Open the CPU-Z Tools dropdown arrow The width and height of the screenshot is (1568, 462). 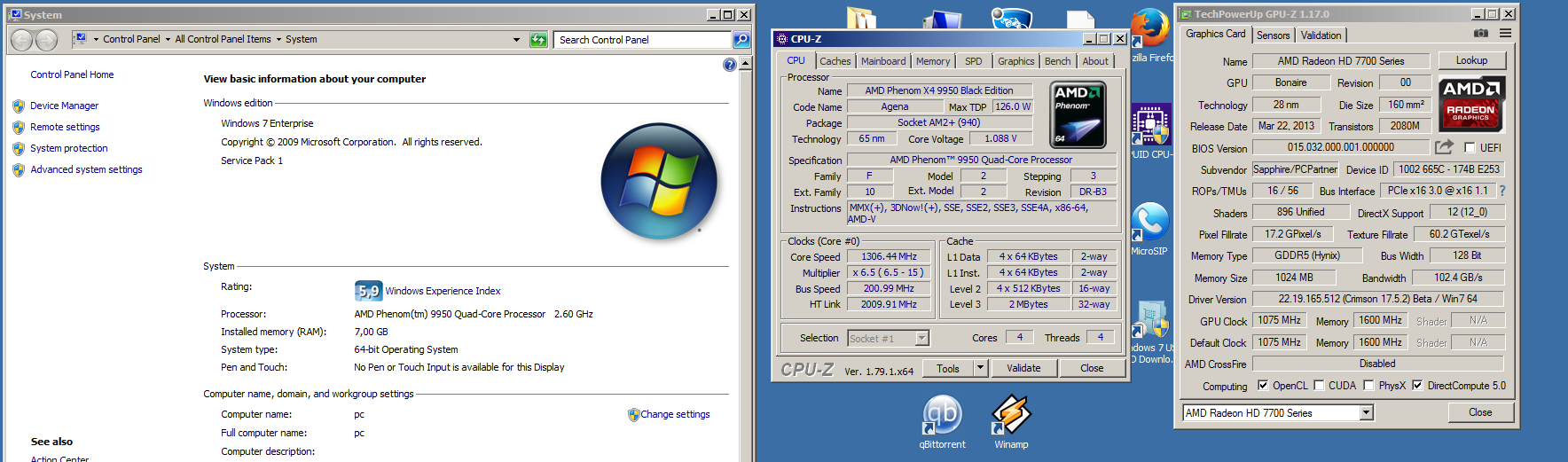tap(980, 368)
